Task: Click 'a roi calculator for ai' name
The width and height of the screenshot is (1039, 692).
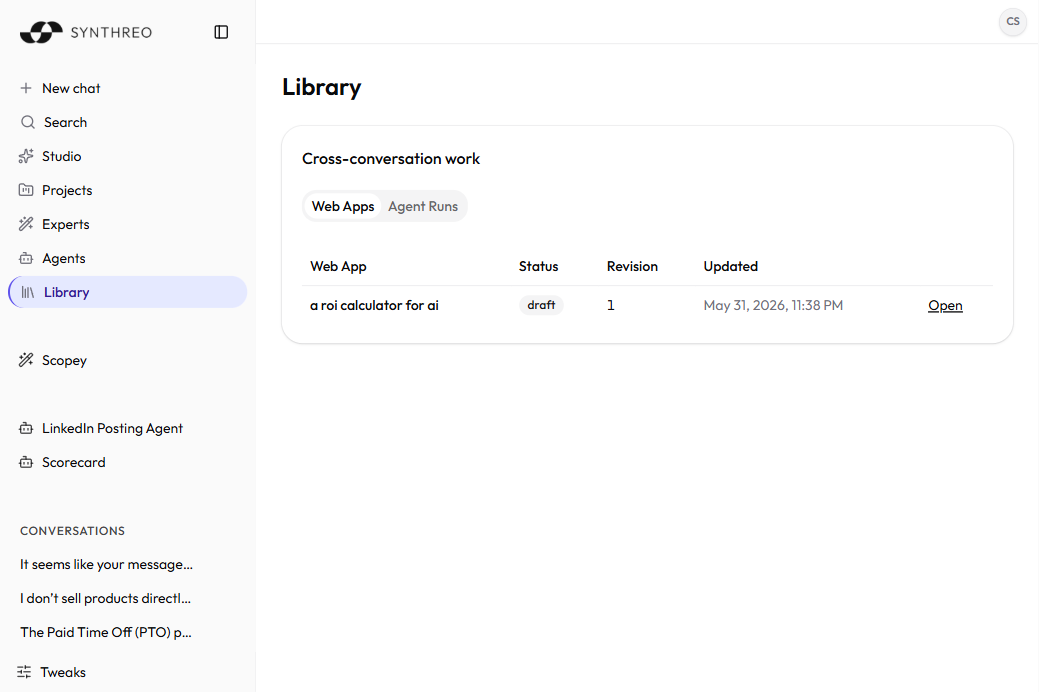Action: [374, 306]
